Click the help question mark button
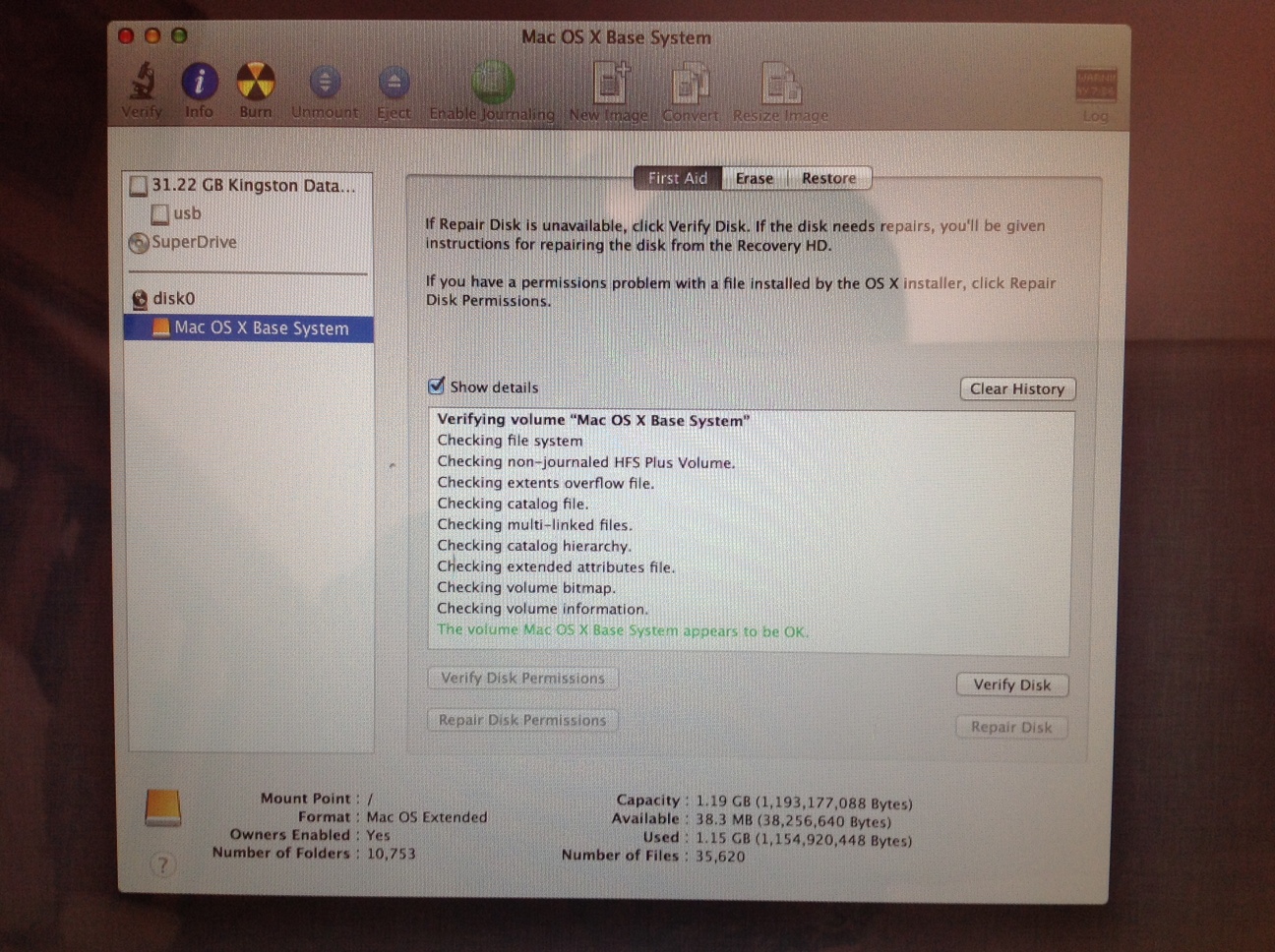1275x952 pixels. coord(162,865)
